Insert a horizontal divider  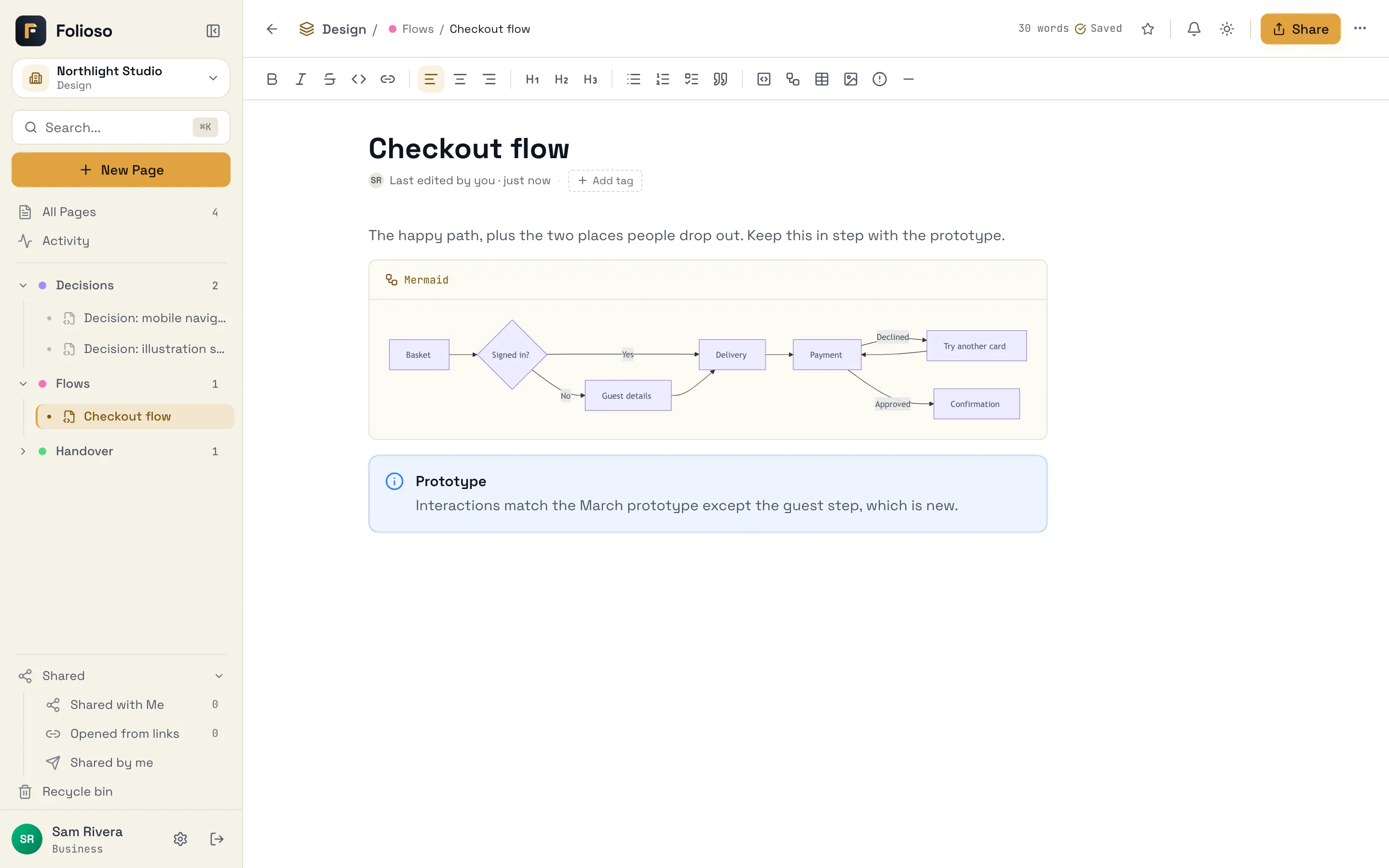point(908,79)
